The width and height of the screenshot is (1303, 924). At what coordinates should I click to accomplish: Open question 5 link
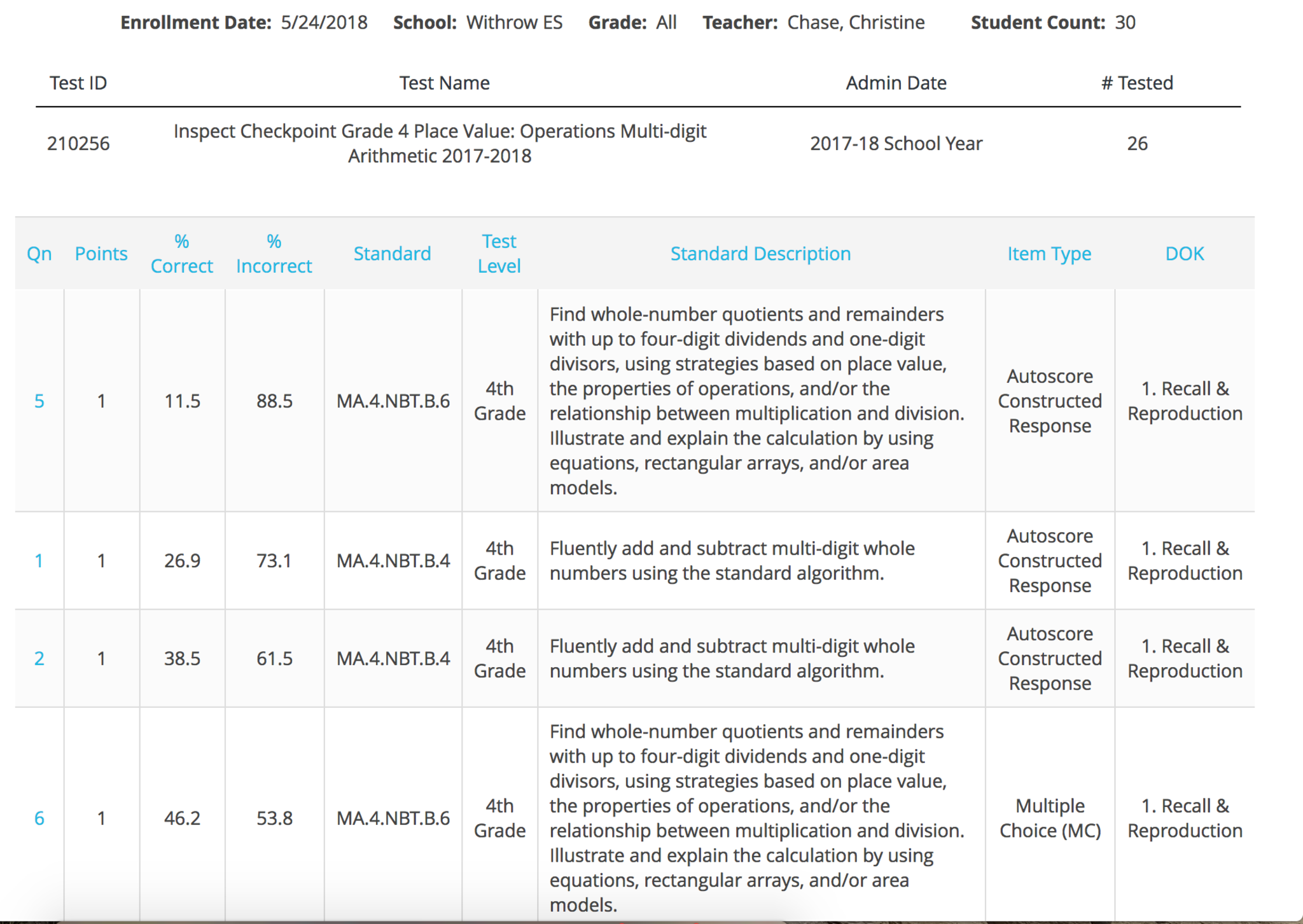(x=39, y=401)
